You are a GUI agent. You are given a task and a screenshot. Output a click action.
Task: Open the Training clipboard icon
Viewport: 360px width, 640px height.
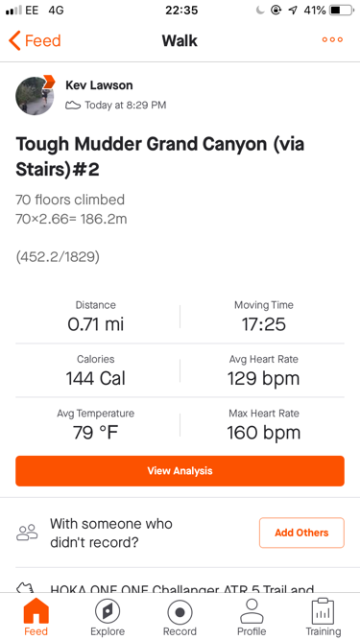point(323,611)
